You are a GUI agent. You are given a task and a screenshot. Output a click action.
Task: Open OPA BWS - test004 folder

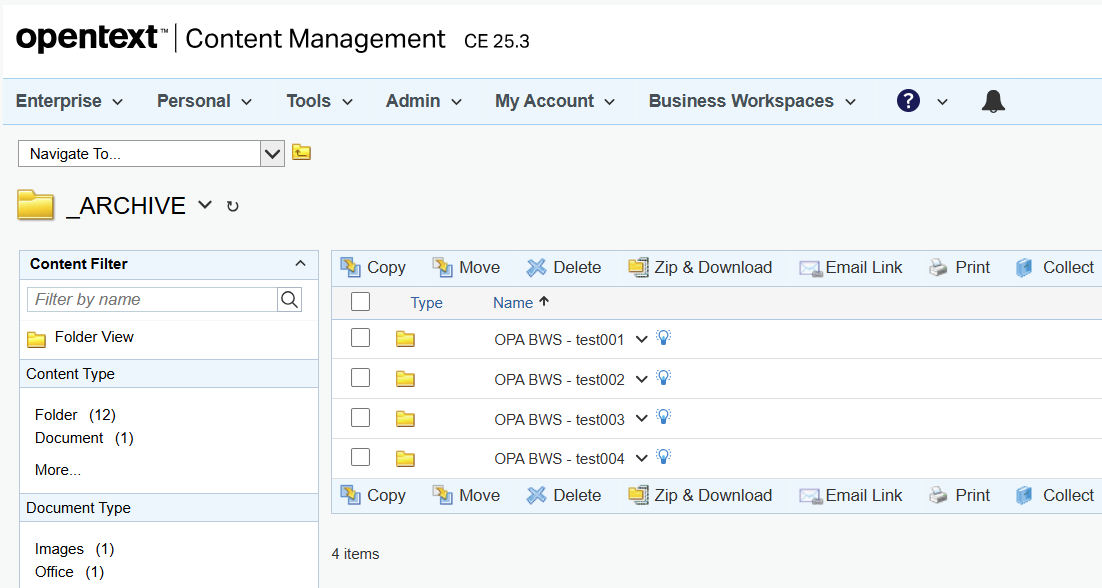(559, 459)
